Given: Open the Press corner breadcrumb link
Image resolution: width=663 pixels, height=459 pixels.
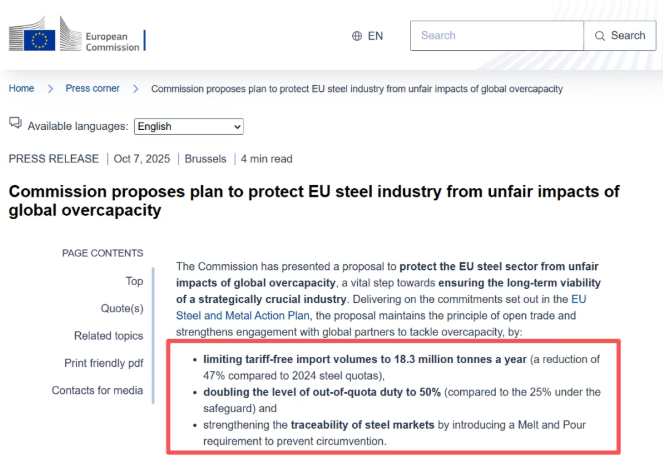Looking at the screenshot, I should [93, 88].
